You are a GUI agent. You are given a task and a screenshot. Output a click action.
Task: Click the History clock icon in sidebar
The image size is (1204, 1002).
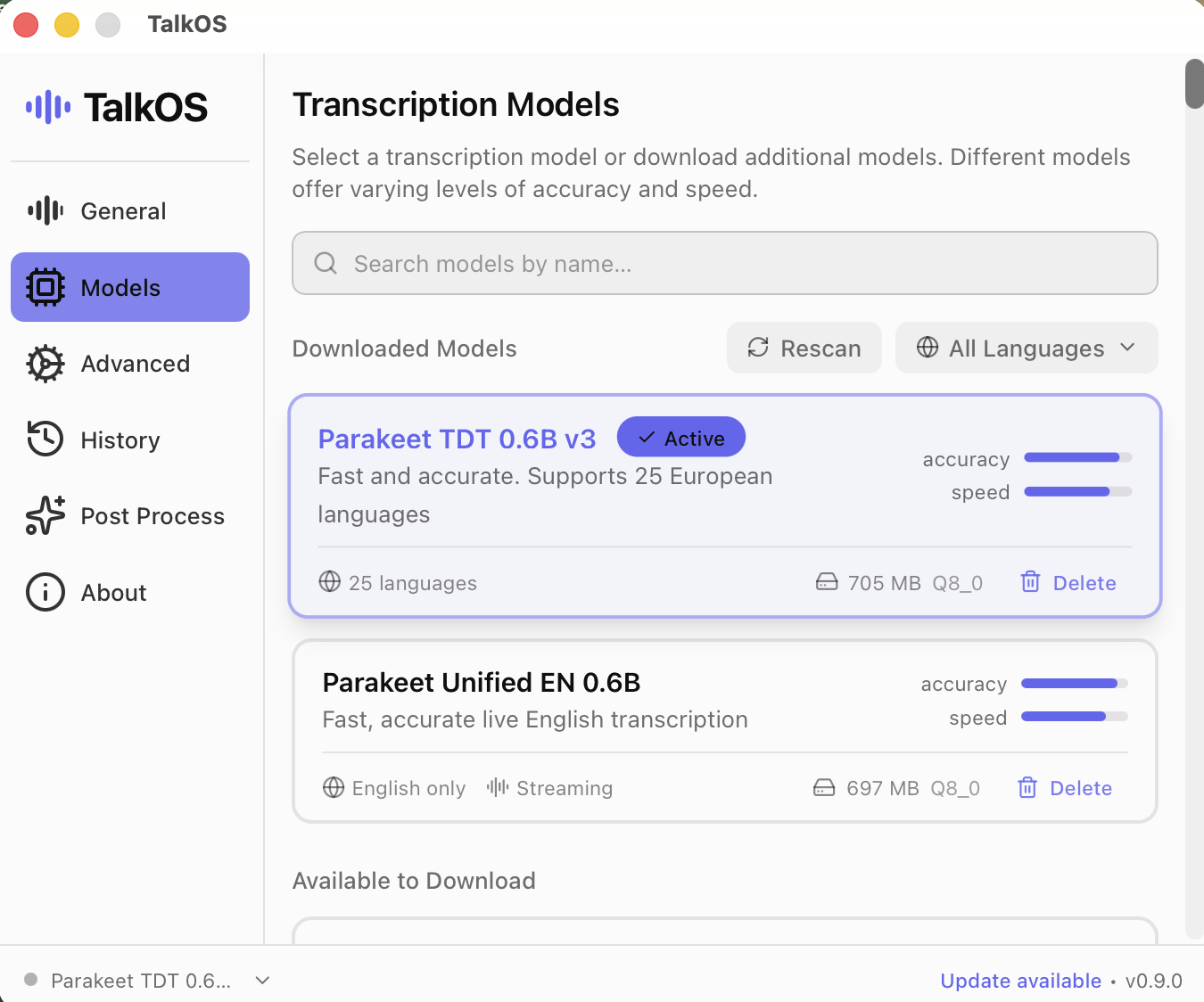tap(45, 439)
